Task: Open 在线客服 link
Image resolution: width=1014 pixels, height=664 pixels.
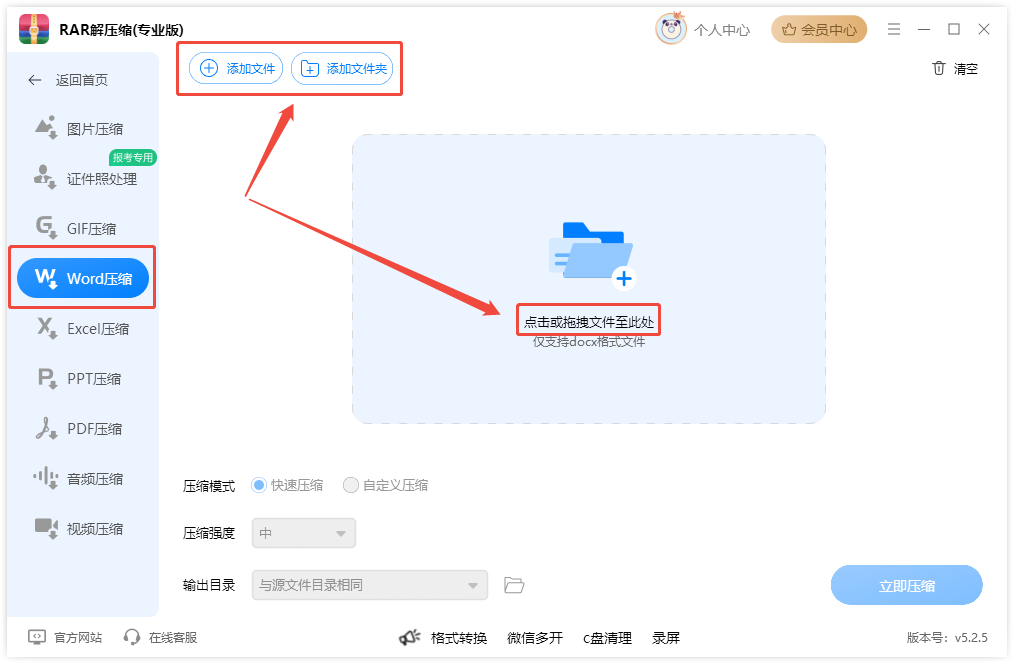Action: coord(173,637)
